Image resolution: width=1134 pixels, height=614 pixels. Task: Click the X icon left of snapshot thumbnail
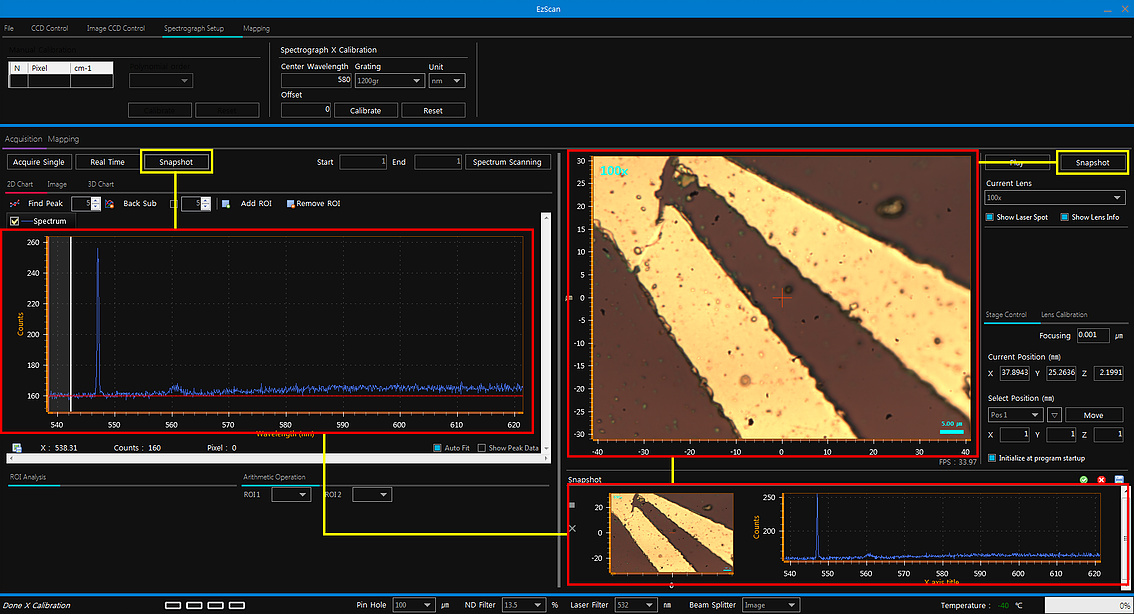(573, 529)
